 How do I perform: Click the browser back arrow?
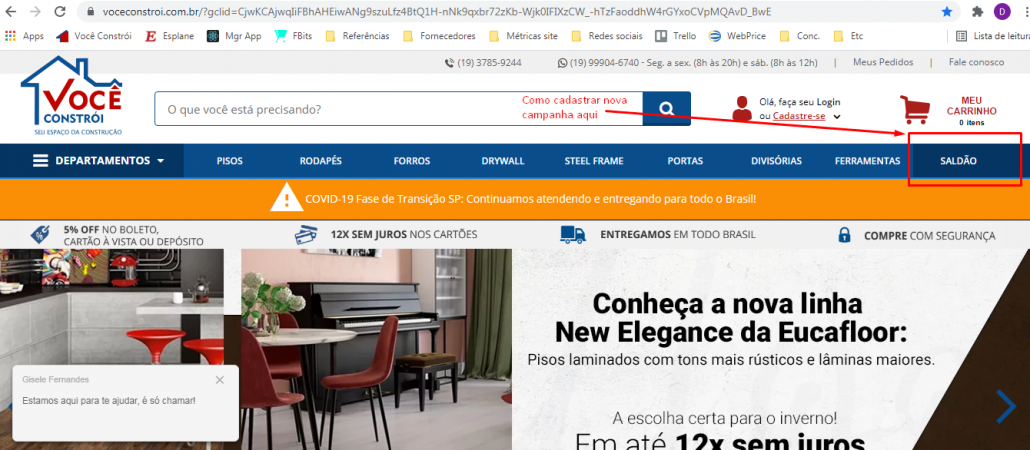point(12,12)
